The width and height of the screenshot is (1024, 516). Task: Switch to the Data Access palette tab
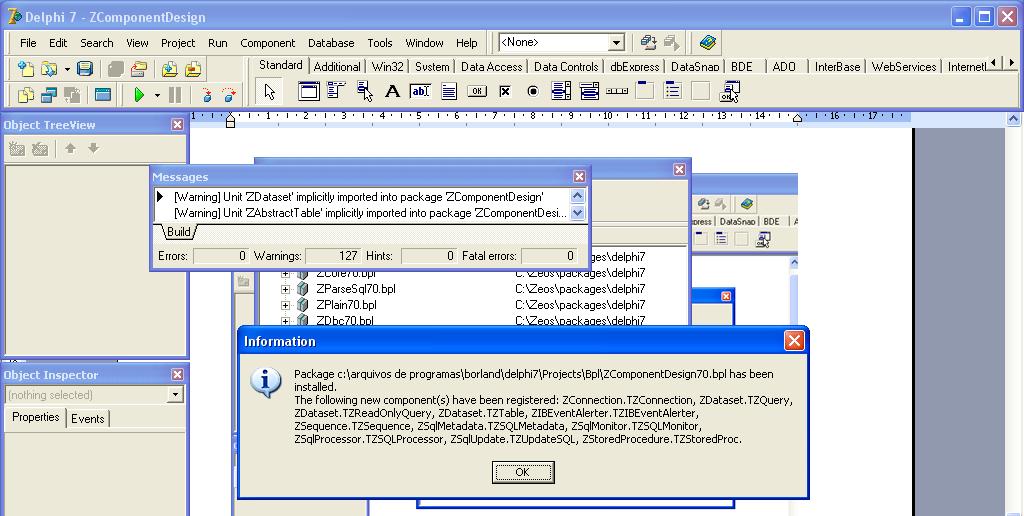(x=491, y=67)
